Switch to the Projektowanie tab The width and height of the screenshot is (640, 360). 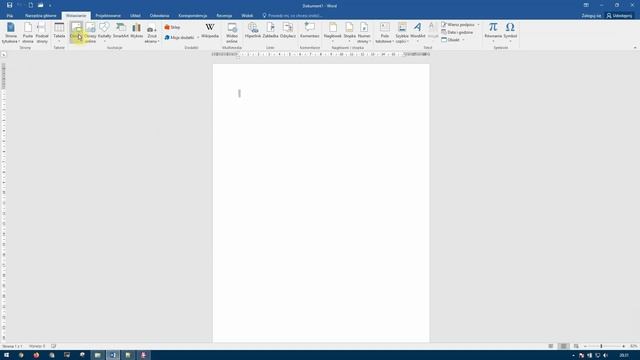(108, 16)
